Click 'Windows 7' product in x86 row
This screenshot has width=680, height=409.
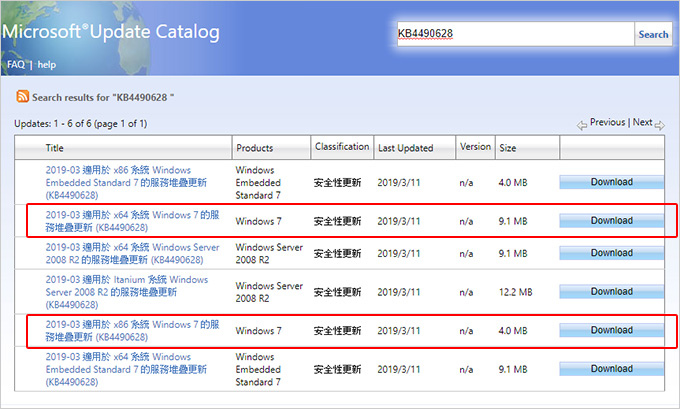258,330
